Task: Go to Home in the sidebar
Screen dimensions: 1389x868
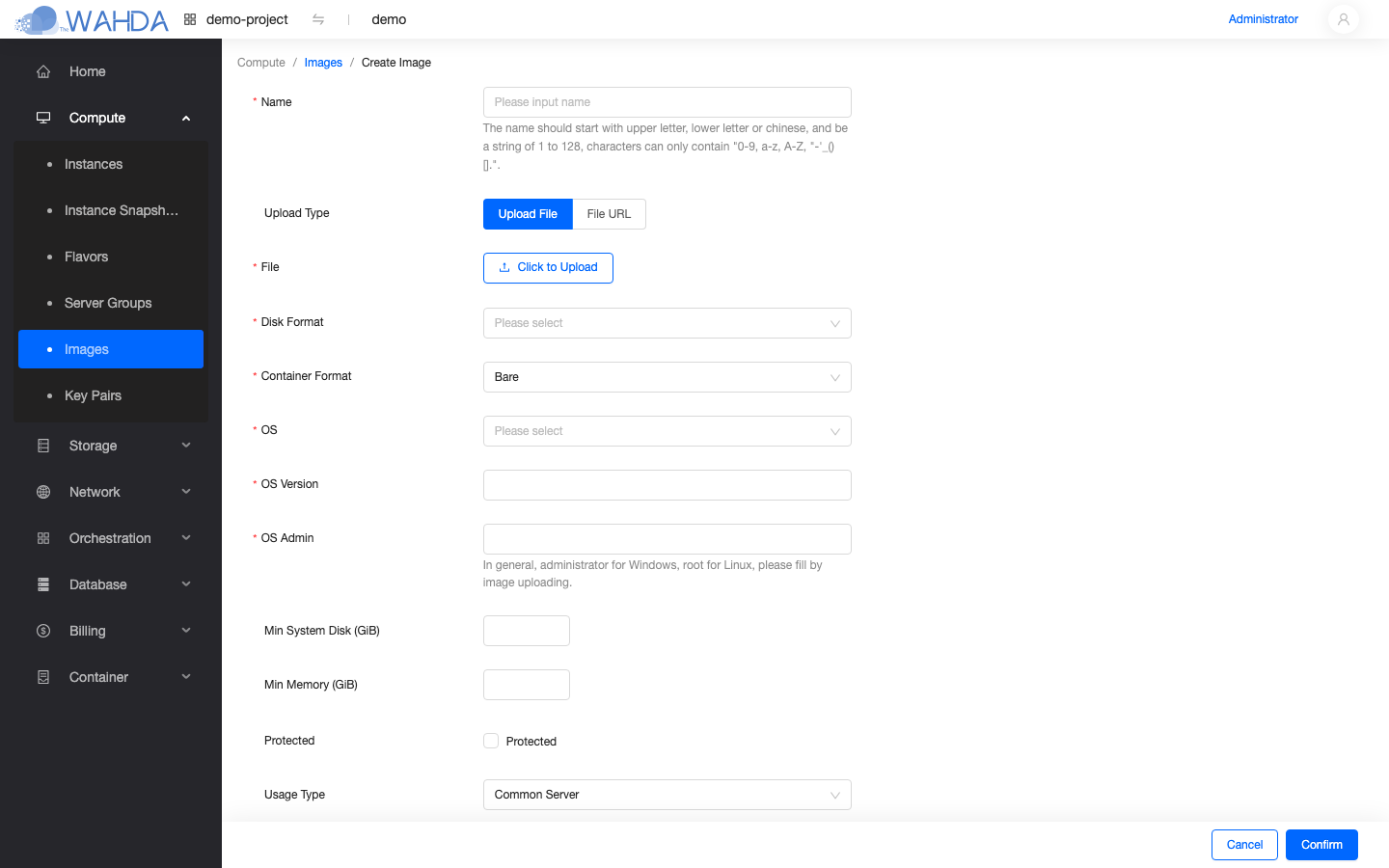Action: pos(111,71)
